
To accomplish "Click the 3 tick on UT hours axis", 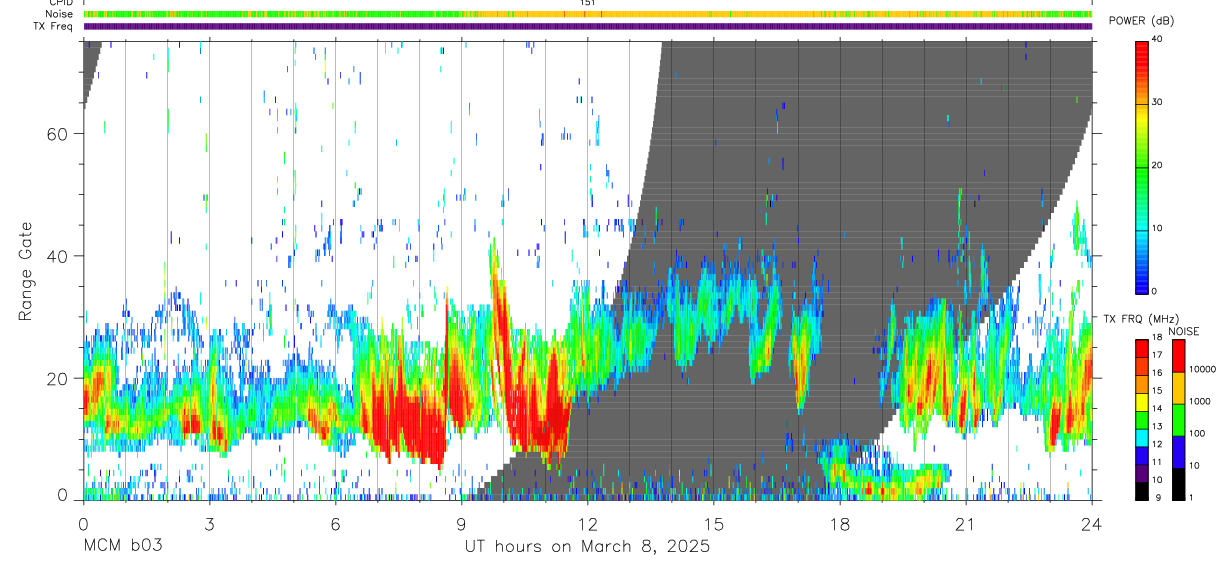I will [209, 523].
